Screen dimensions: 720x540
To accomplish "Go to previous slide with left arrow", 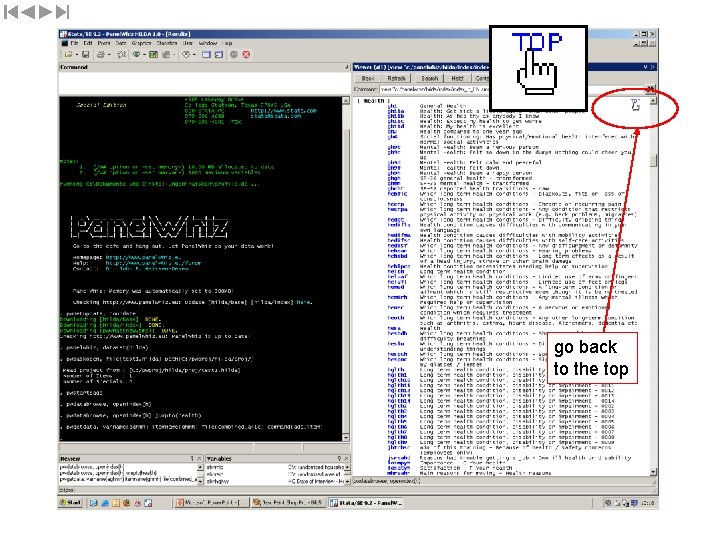I will [x=28, y=12].
